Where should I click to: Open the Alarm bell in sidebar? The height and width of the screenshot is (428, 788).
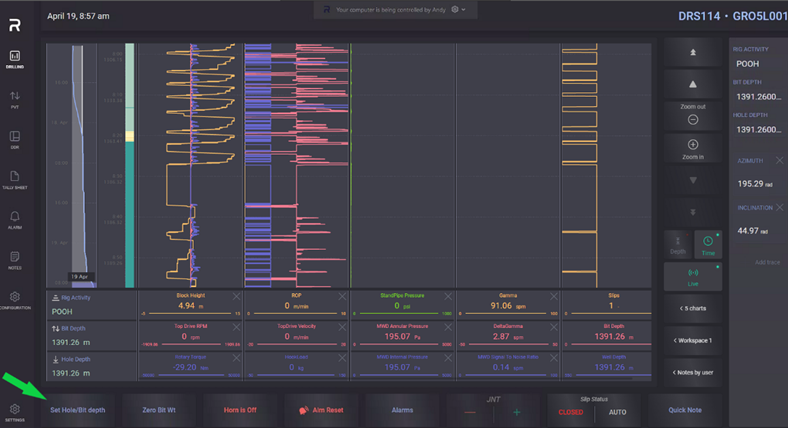click(15, 220)
